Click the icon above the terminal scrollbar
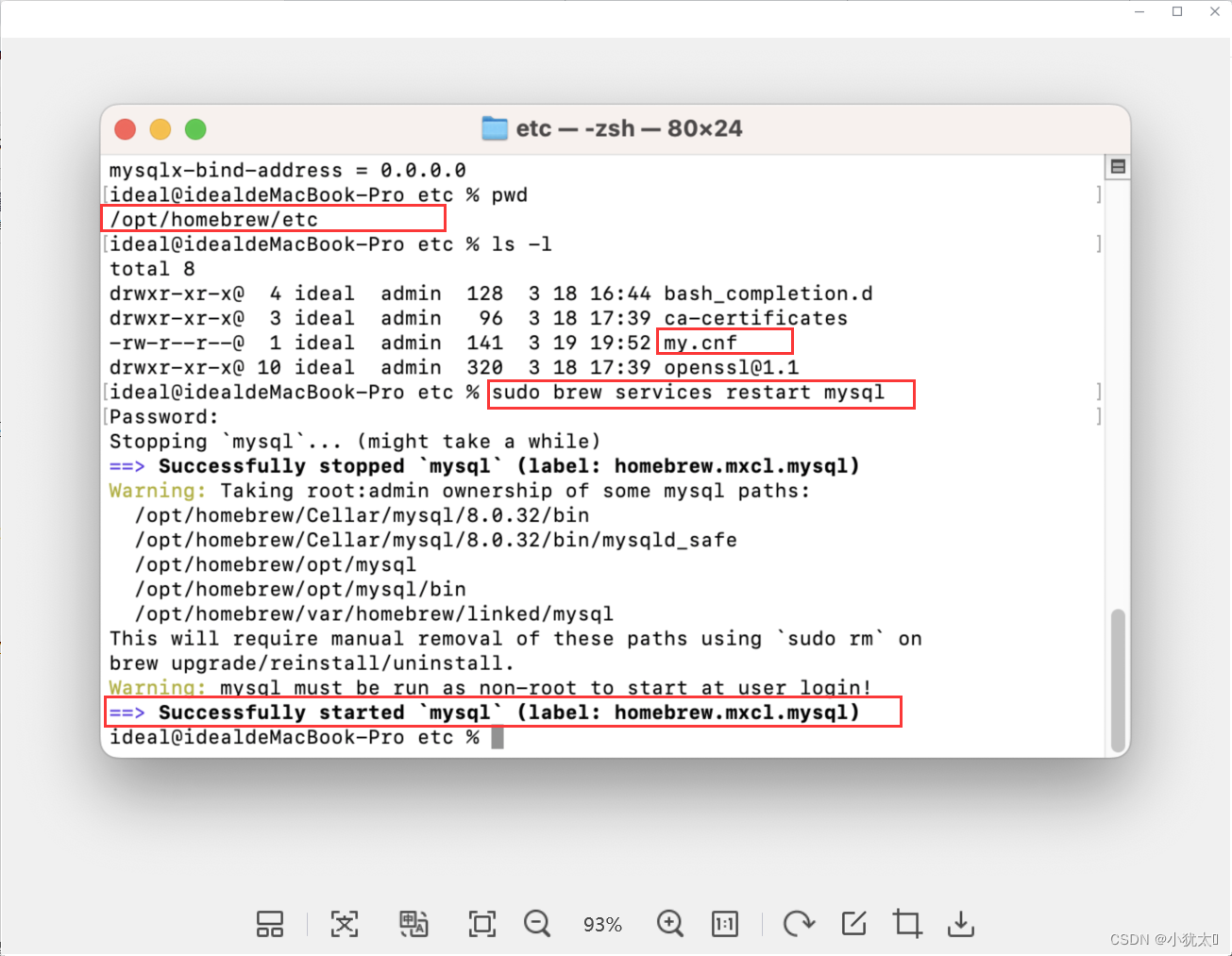 pyautogui.click(x=1118, y=167)
